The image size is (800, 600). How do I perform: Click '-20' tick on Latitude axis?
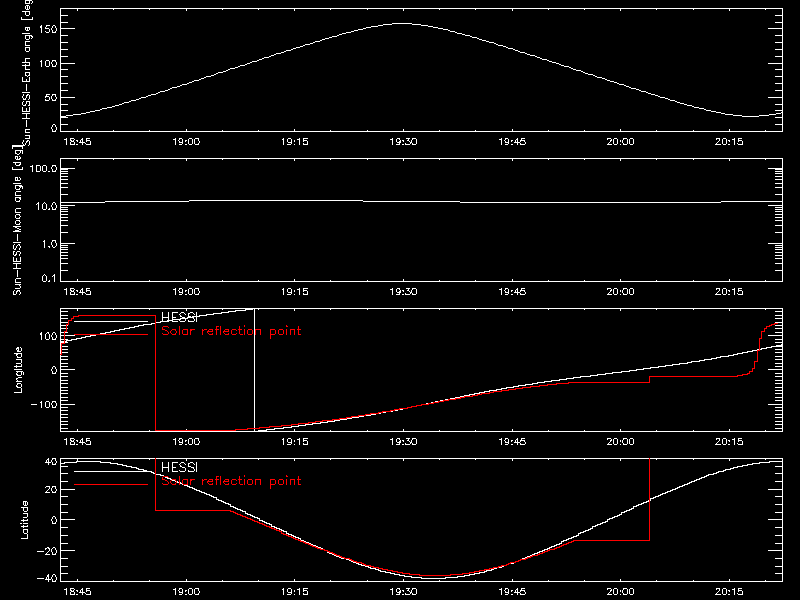pos(47,551)
